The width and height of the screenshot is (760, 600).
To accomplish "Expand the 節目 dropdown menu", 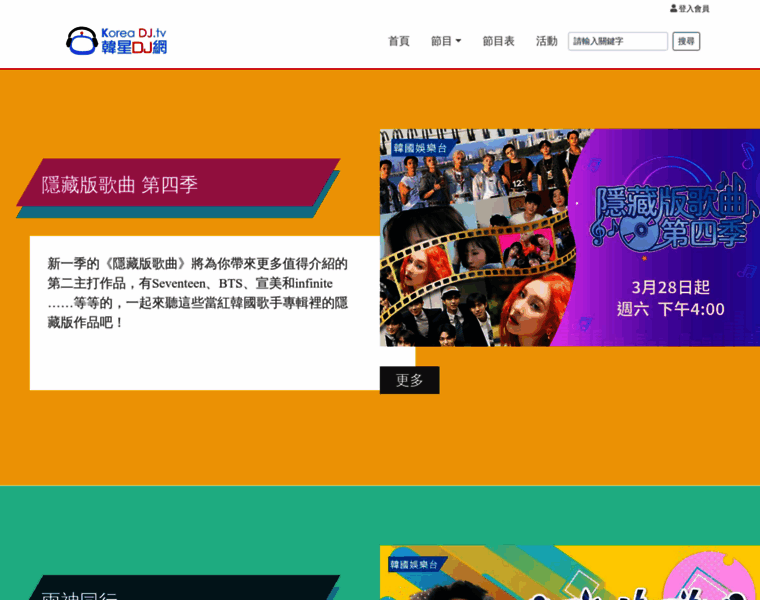I will tap(446, 41).
